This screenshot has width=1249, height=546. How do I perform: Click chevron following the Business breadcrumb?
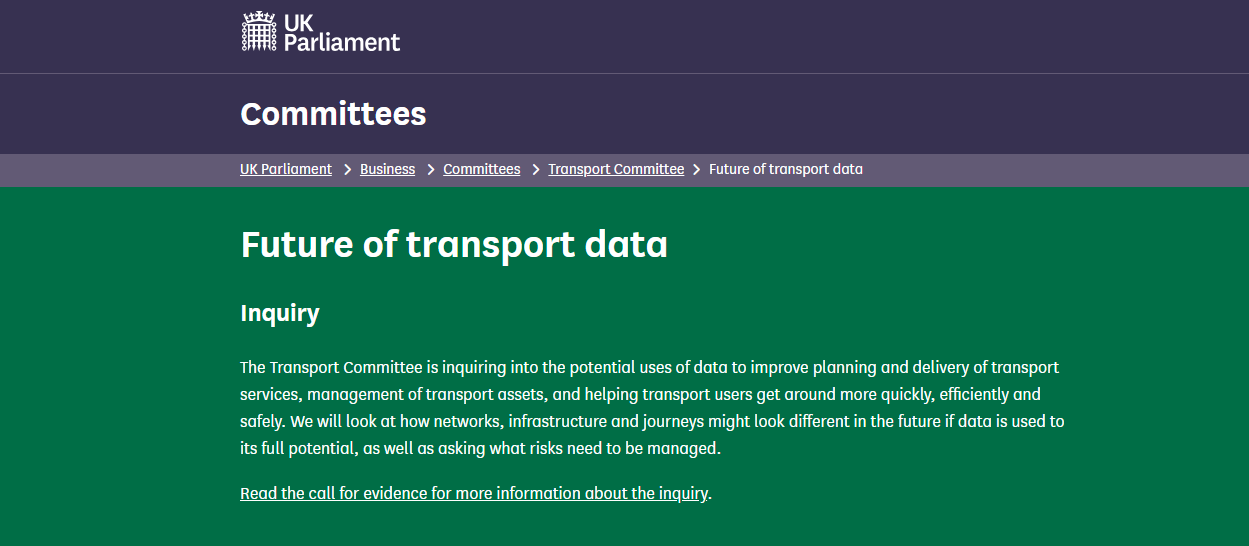point(430,170)
